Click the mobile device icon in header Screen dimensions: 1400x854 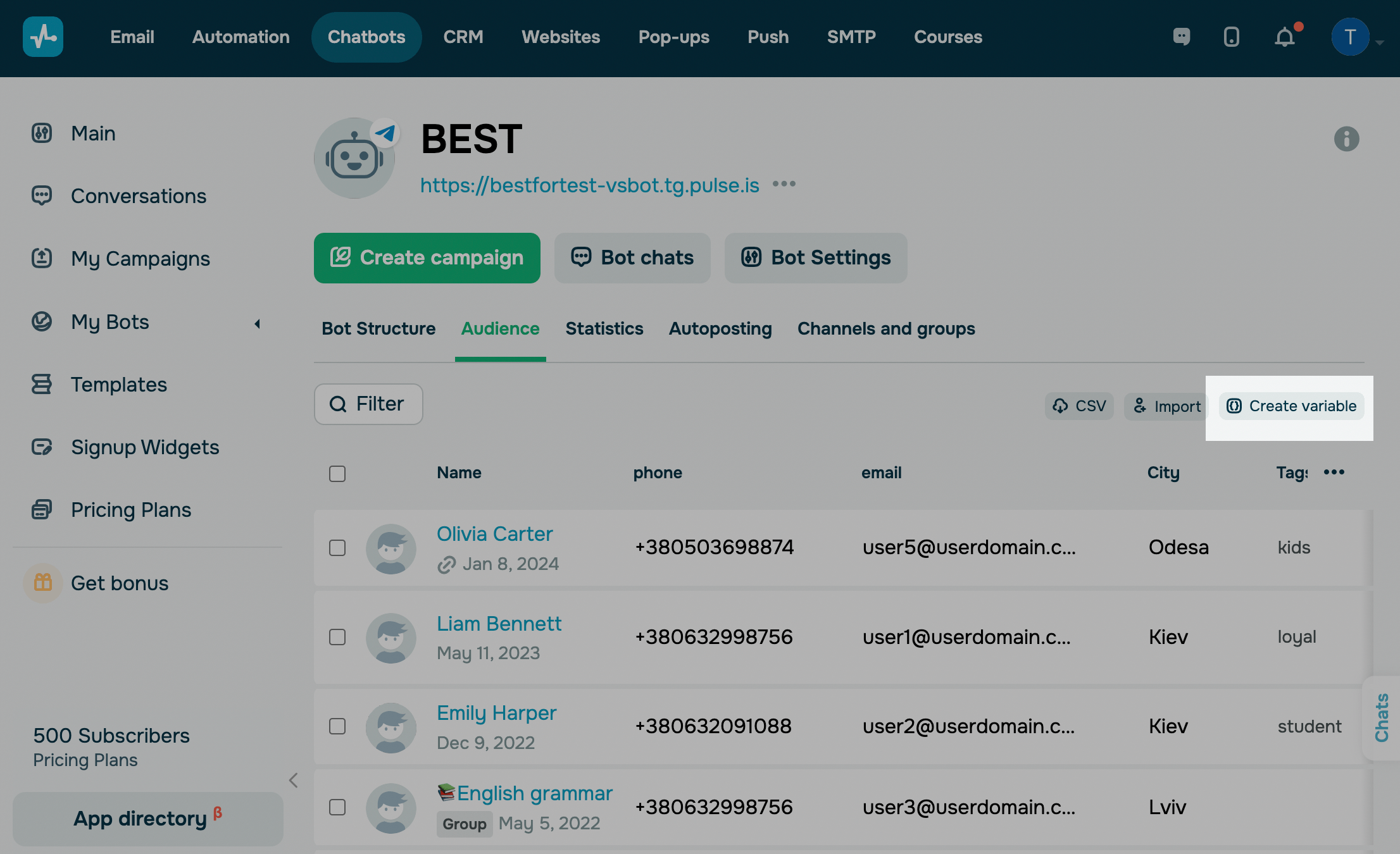tap(1231, 37)
